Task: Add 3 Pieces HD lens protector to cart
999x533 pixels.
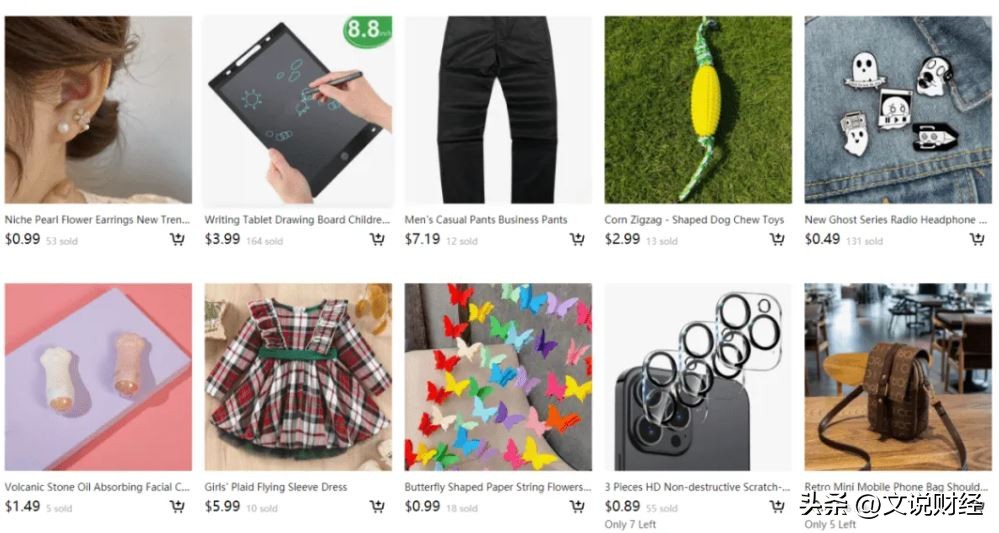Action: (777, 507)
